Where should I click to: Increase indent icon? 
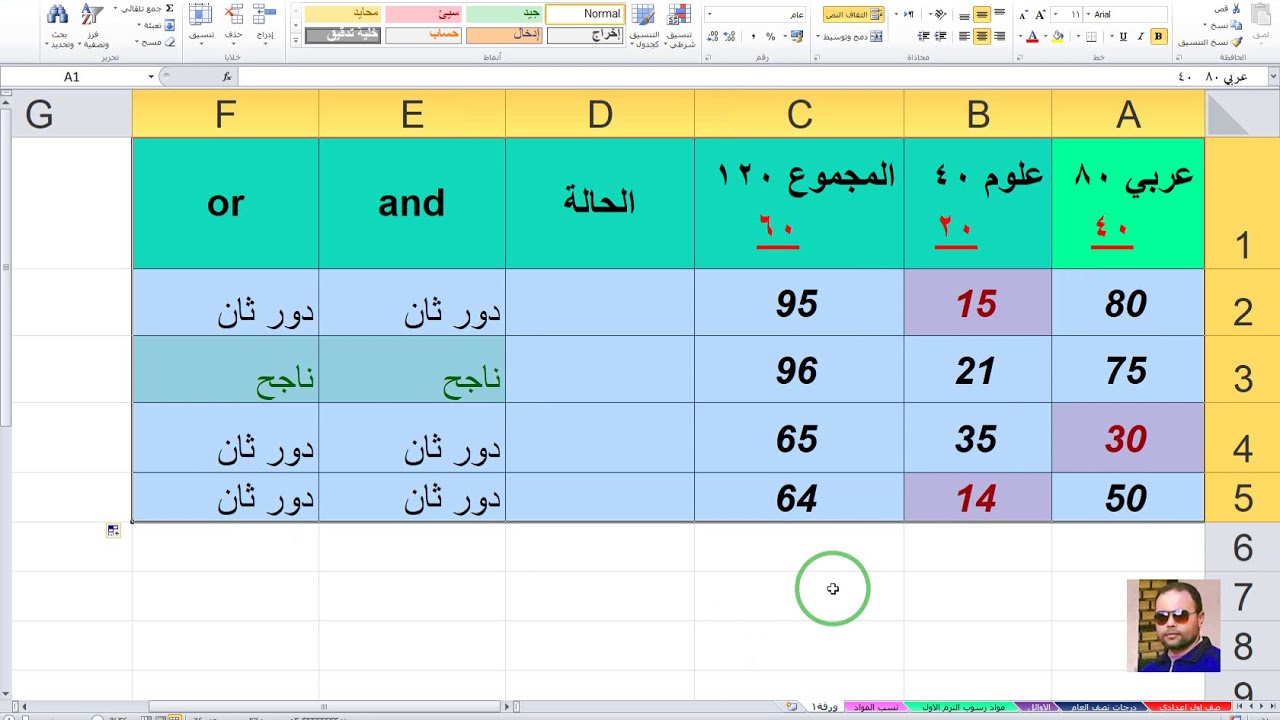[x=923, y=36]
